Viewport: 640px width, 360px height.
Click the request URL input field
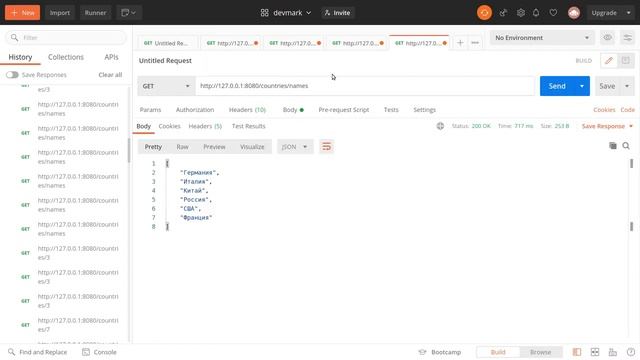click(x=365, y=86)
